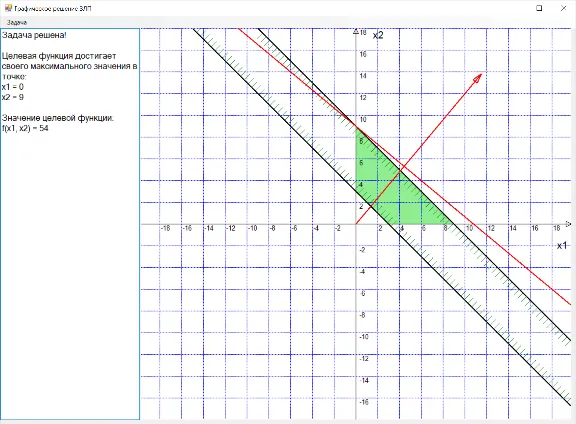Open the Задача menu
The width and height of the screenshot is (576, 424).
(17, 22)
